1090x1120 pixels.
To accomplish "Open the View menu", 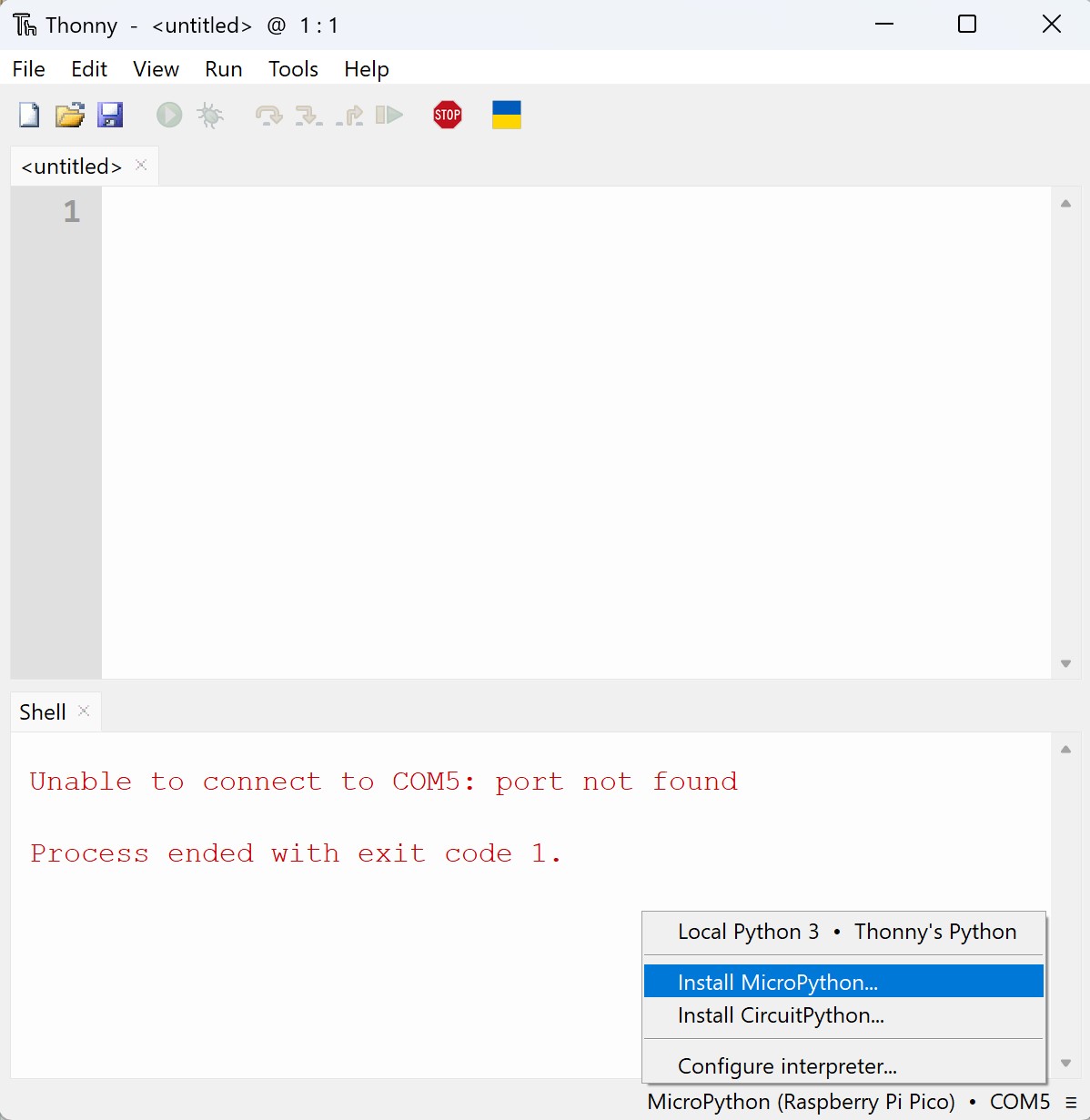I will point(156,69).
